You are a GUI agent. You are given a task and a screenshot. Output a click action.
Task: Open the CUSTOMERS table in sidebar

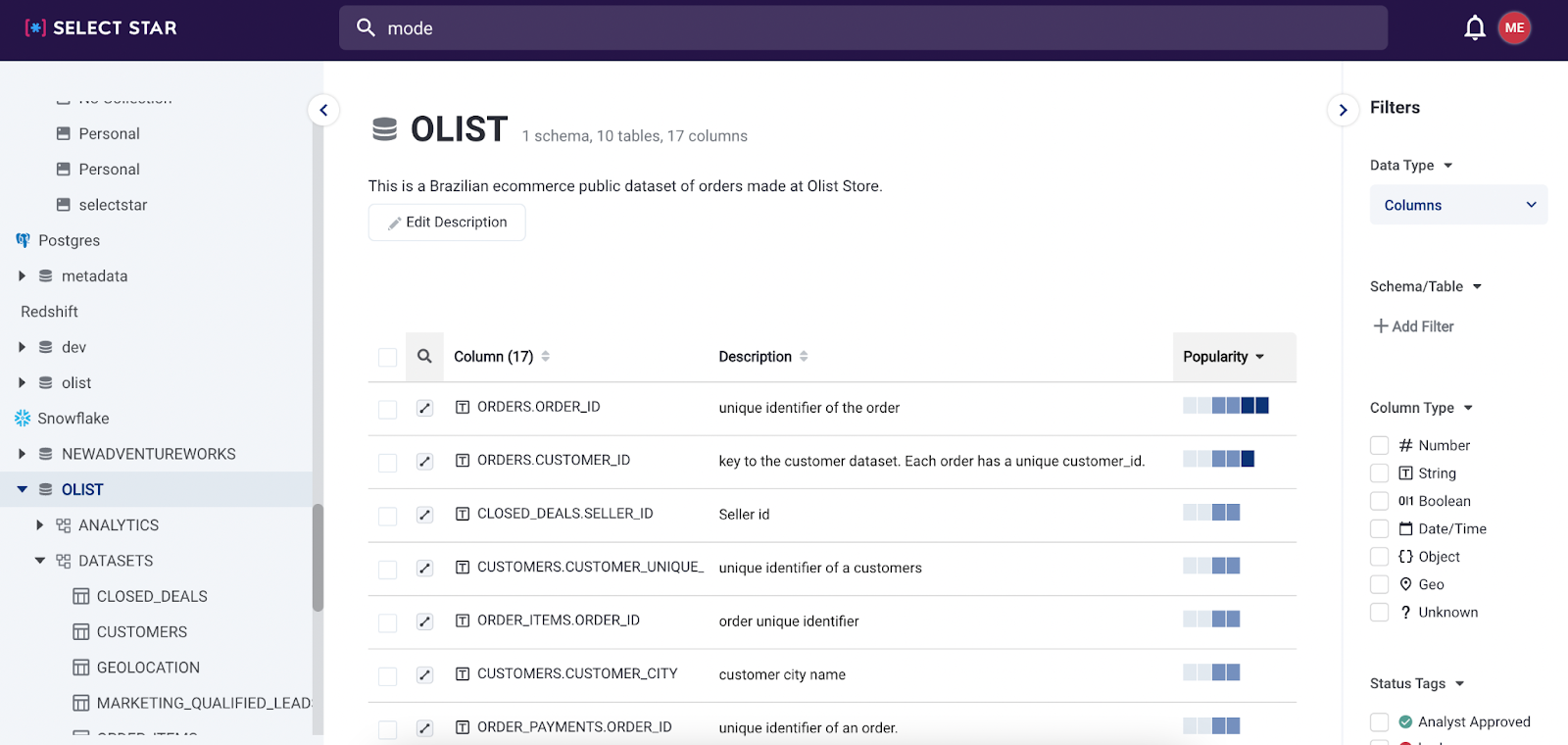tap(142, 632)
